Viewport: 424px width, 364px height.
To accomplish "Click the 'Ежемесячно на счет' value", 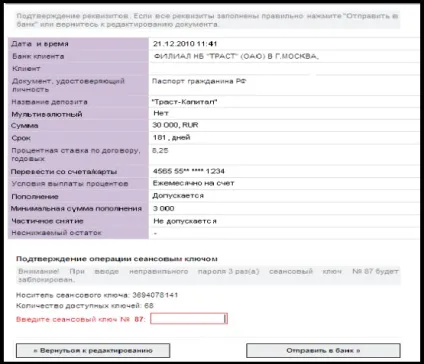I will 194,183.
